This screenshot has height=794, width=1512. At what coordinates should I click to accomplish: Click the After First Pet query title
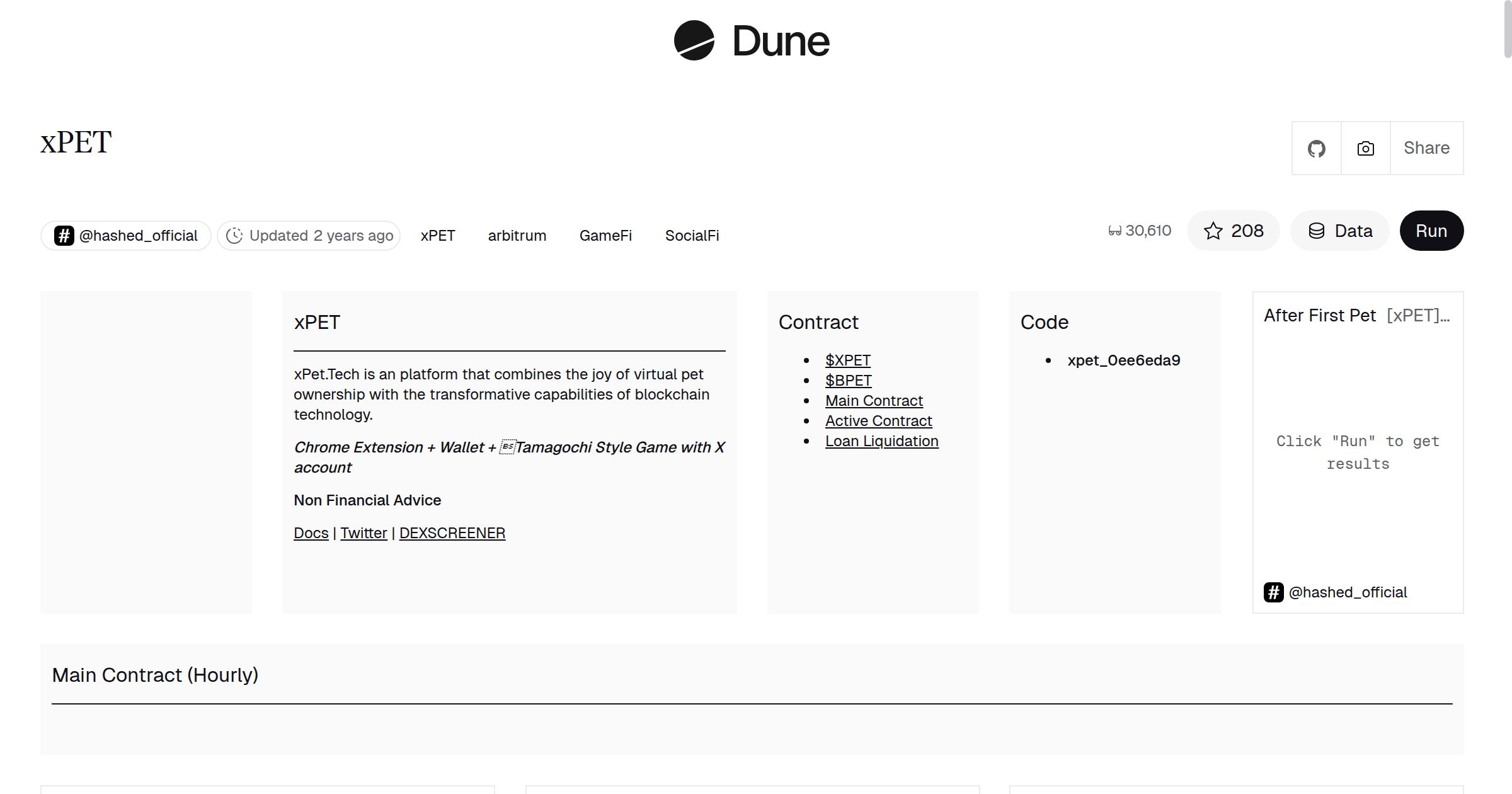1319,316
